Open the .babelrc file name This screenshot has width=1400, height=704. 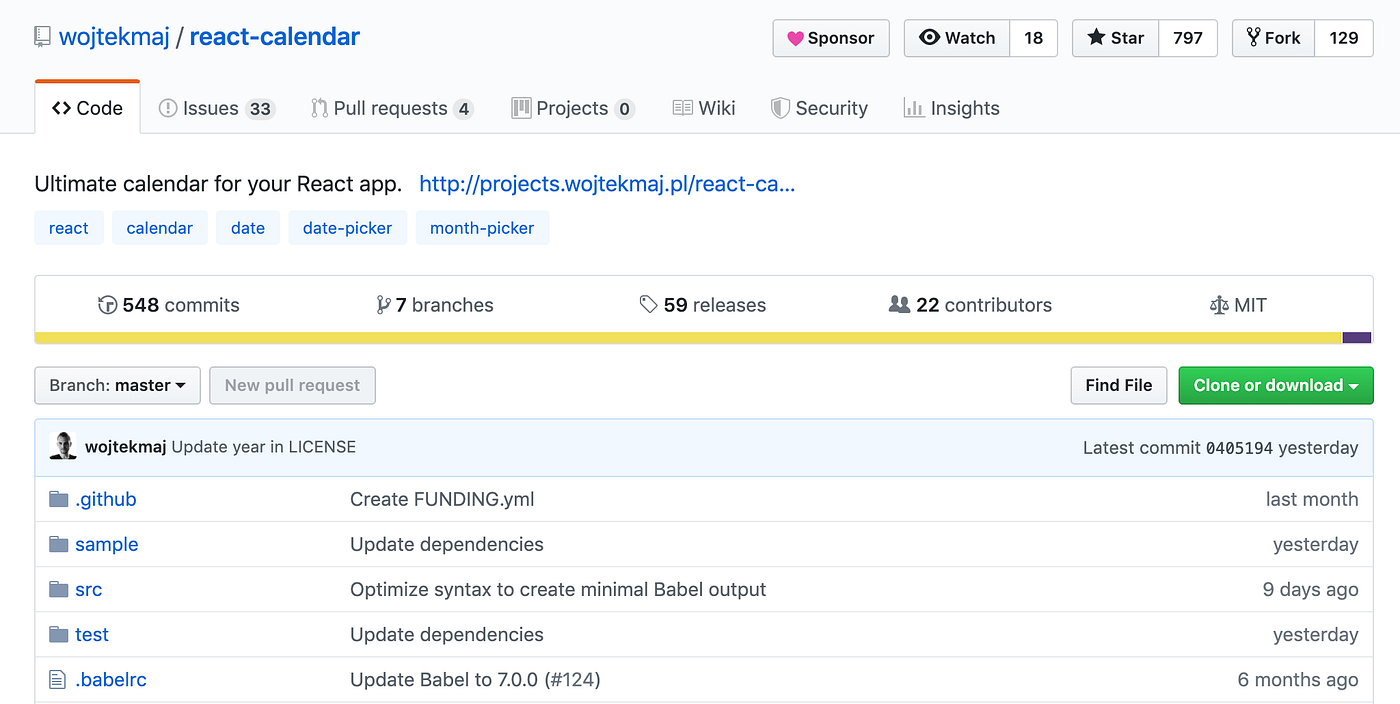[111, 680]
